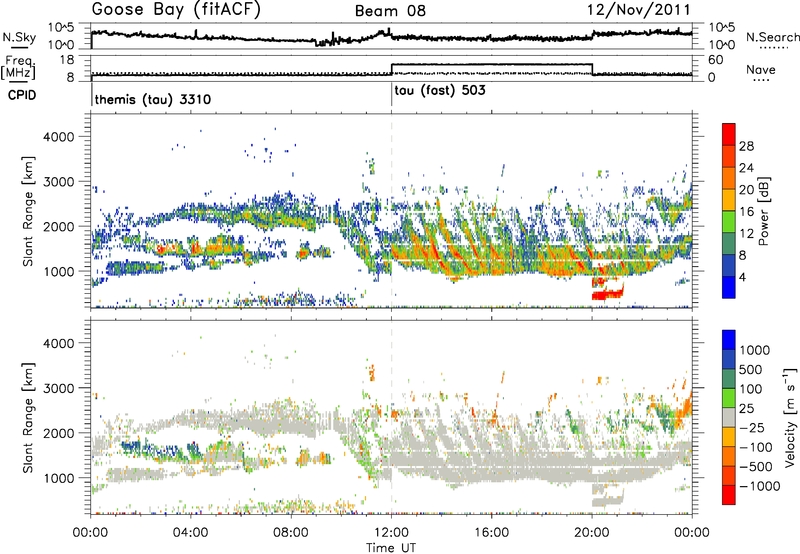Click the '16:00' time axis tick label
This screenshot has height=554, width=800.
point(491,533)
